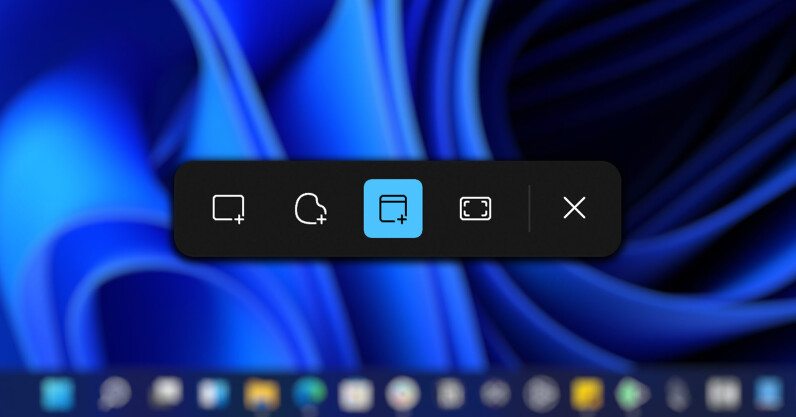Open white icon right of dark slim icon
The width and height of the screenshot is (796, 417).
[722, 394]
